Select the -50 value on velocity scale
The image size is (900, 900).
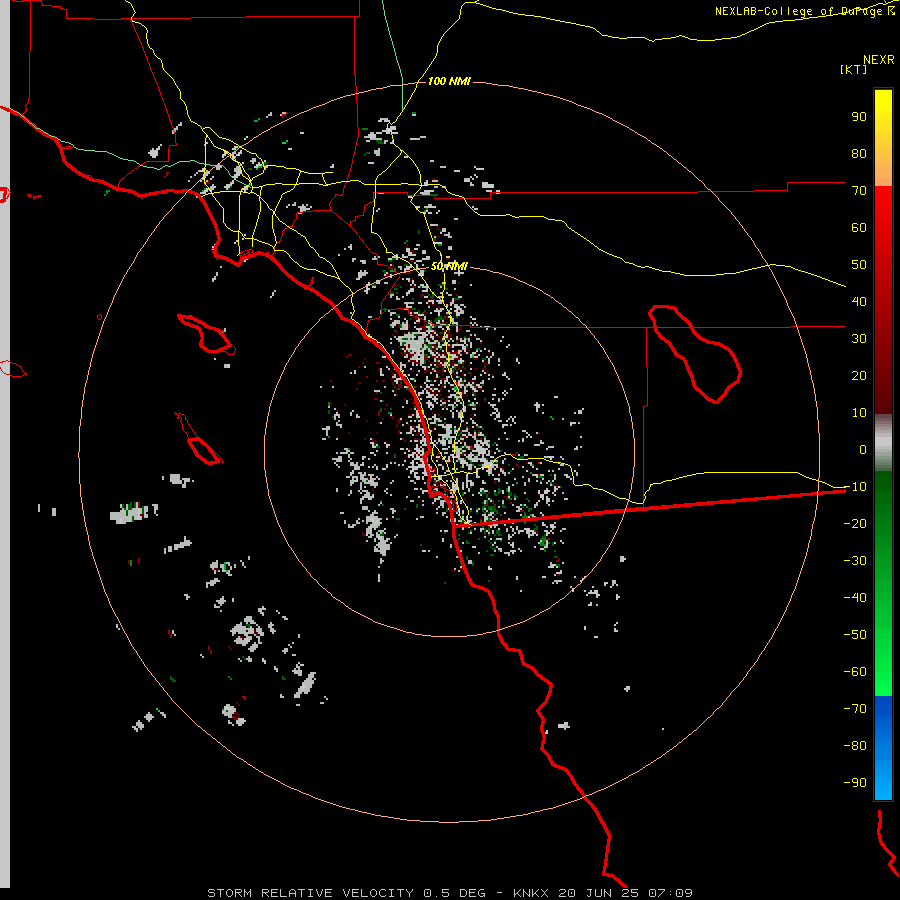[x=855, y=635]
